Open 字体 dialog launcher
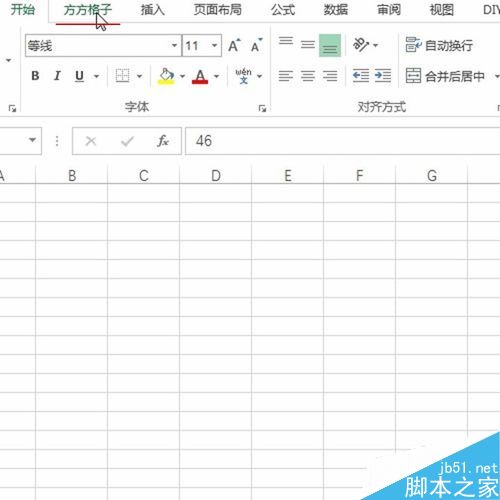500x500 pixels. click(x=262, y=108)
